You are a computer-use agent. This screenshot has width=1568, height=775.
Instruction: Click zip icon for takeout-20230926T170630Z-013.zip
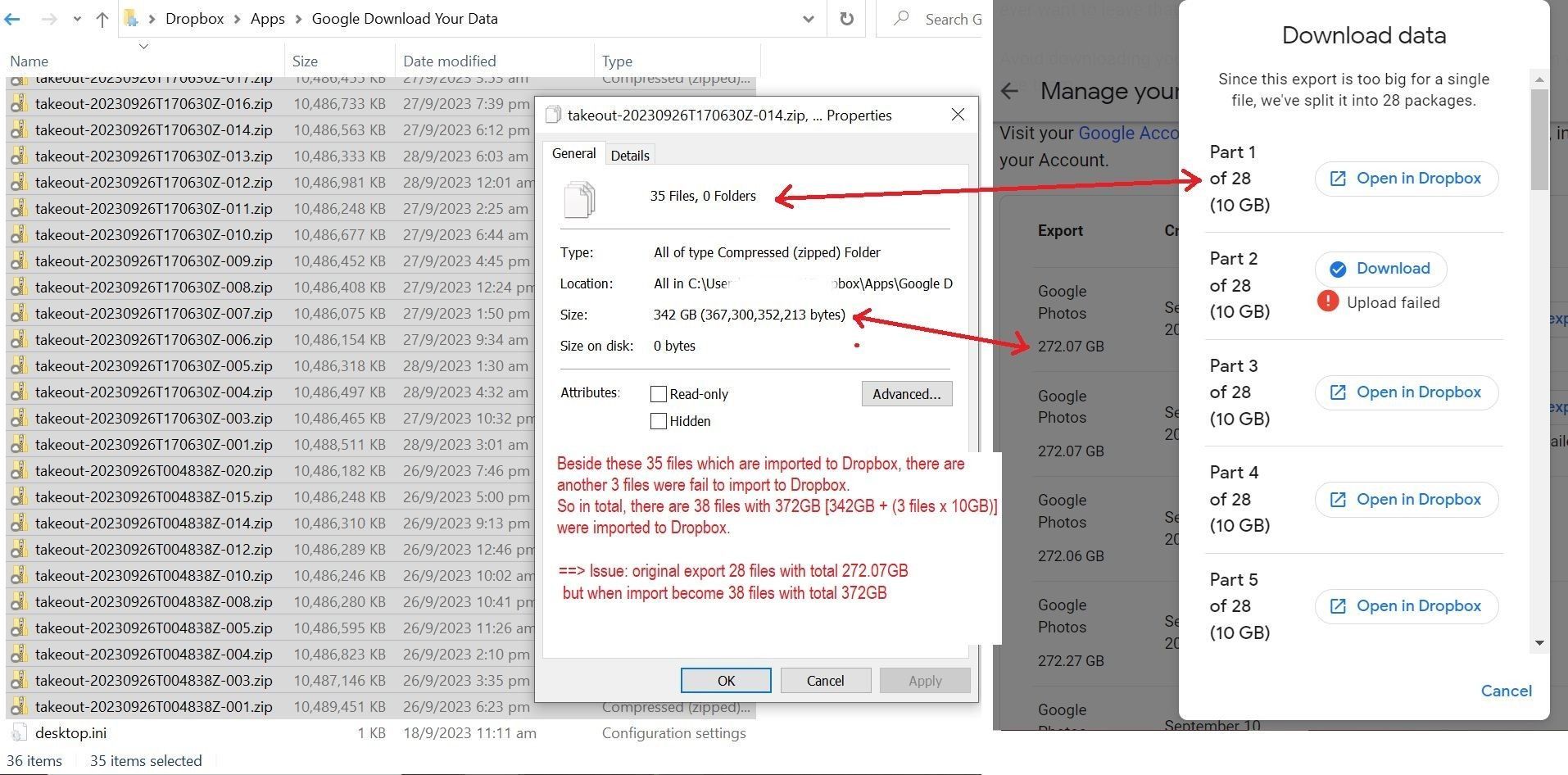pos(19,156)
